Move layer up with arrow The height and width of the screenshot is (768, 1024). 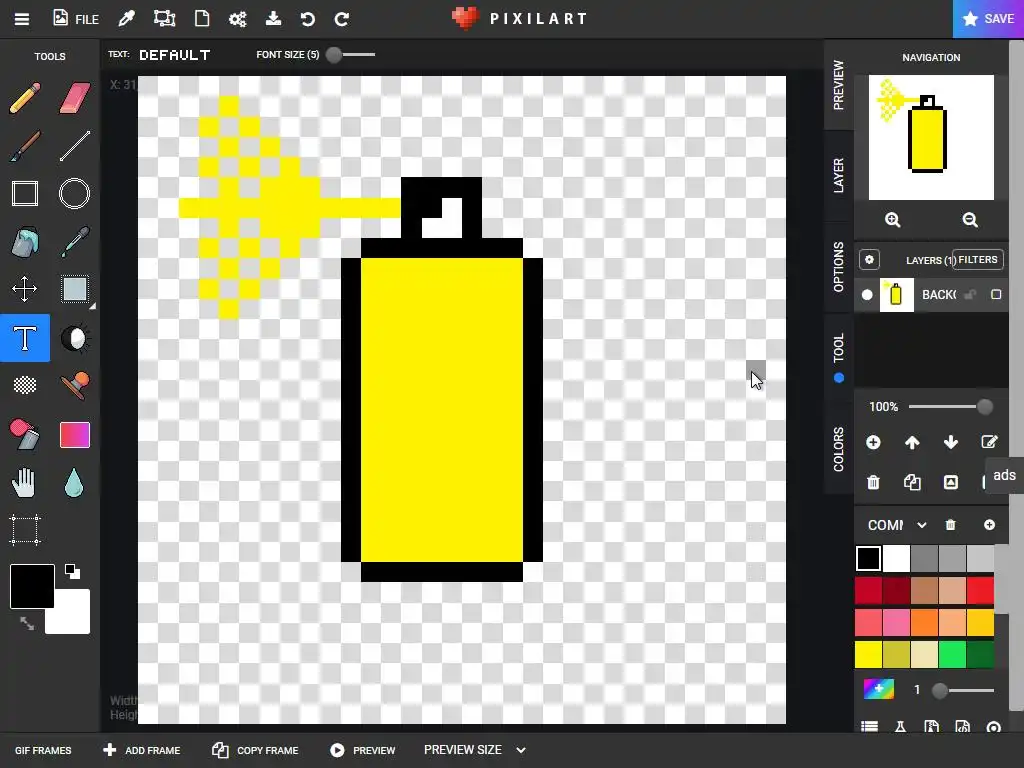click(x=912, y=443)
